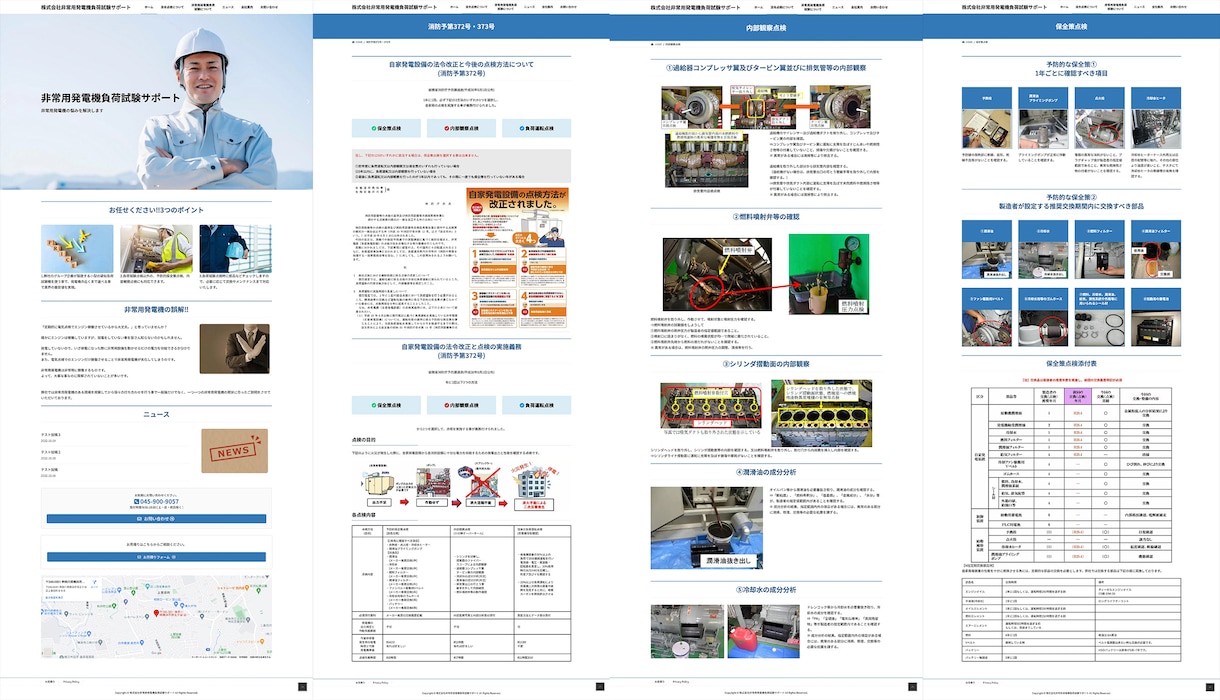Screen dimensions: 1220x700
Task: Click back-to-top icon on the 保全策点検 page
Action: (x=1210, y=685)
